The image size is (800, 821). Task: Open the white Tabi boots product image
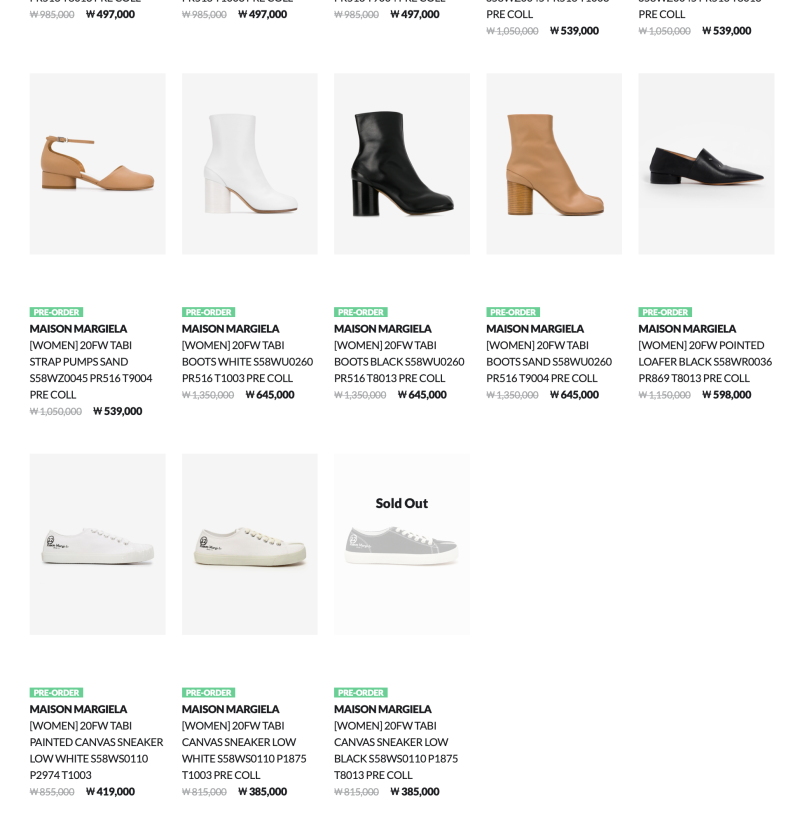pos(250,164)
